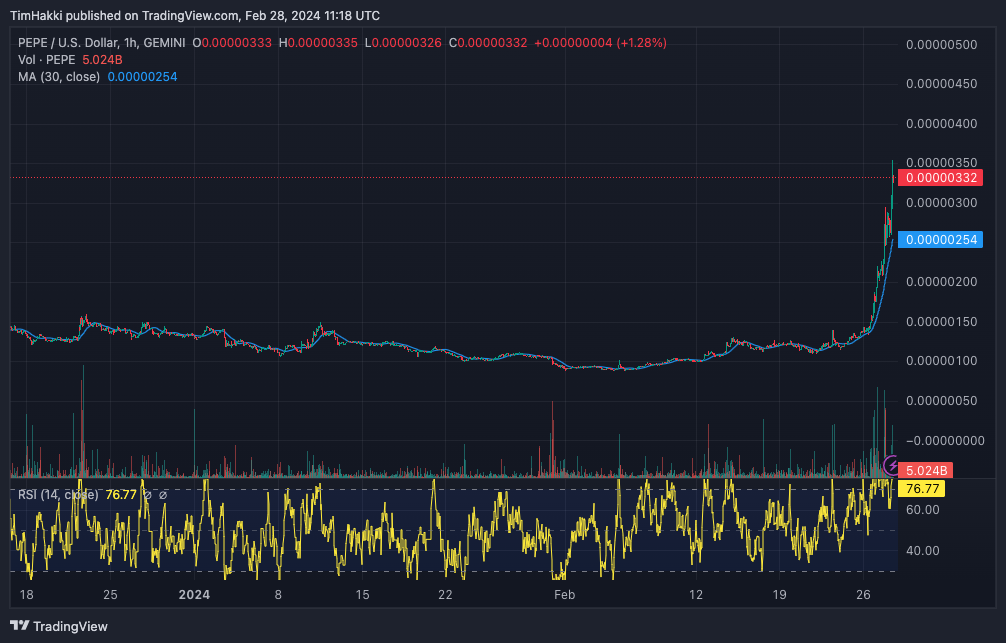Click the '2024' marker on time axis
This screenshot has width=1006, height=643.
pyautogui.click(x=193, y=595)
